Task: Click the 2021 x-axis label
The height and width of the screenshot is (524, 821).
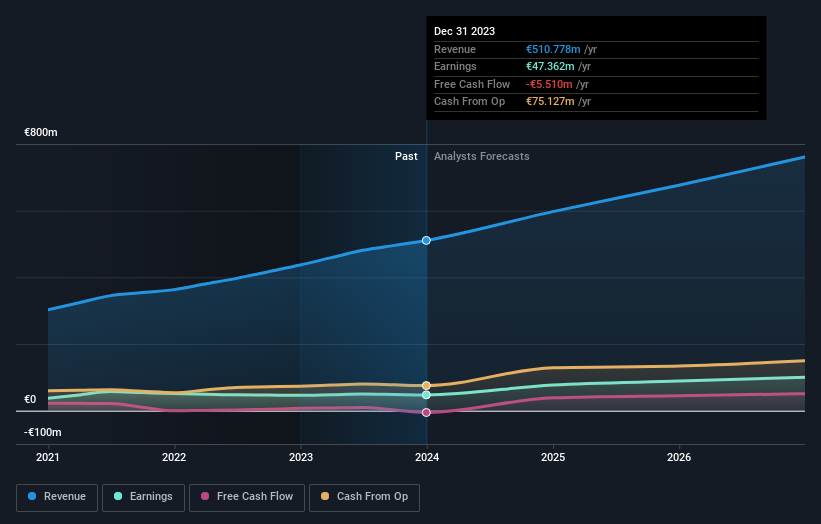Action: (48, 458)
